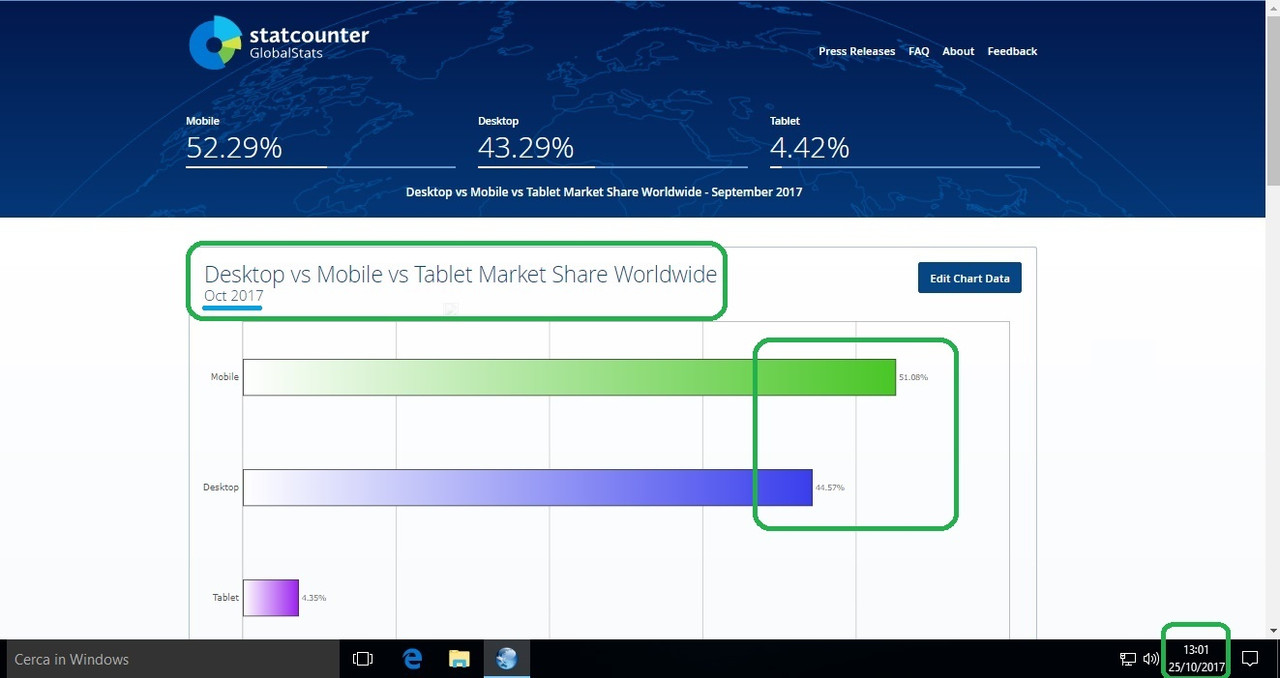
Task: Click the Mobile axis label
Action: click(x=224, y=377)
